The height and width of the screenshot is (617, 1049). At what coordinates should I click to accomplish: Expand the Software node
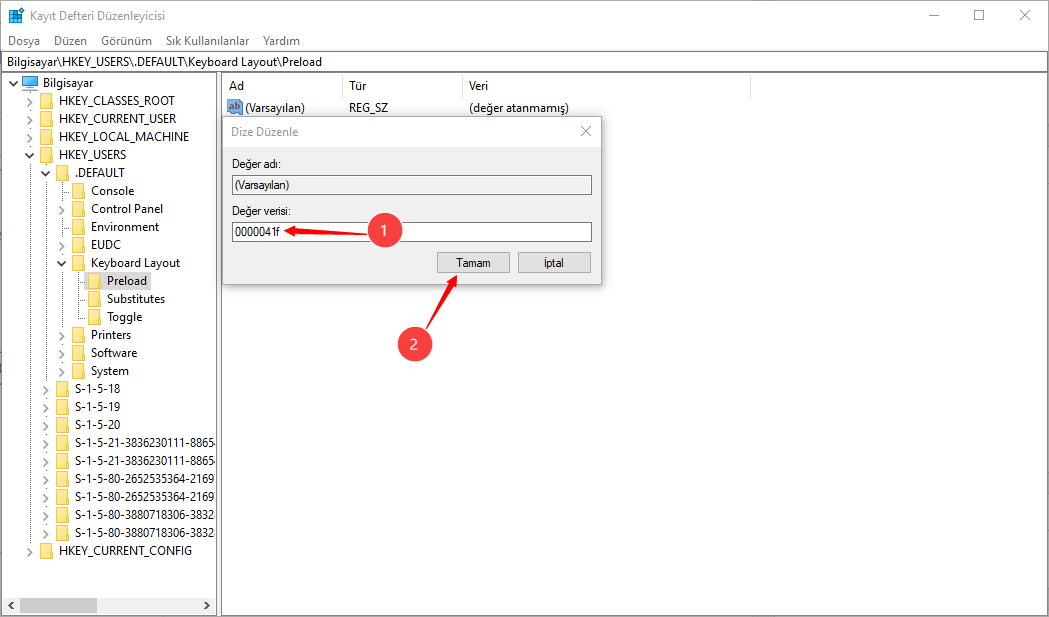62,354
